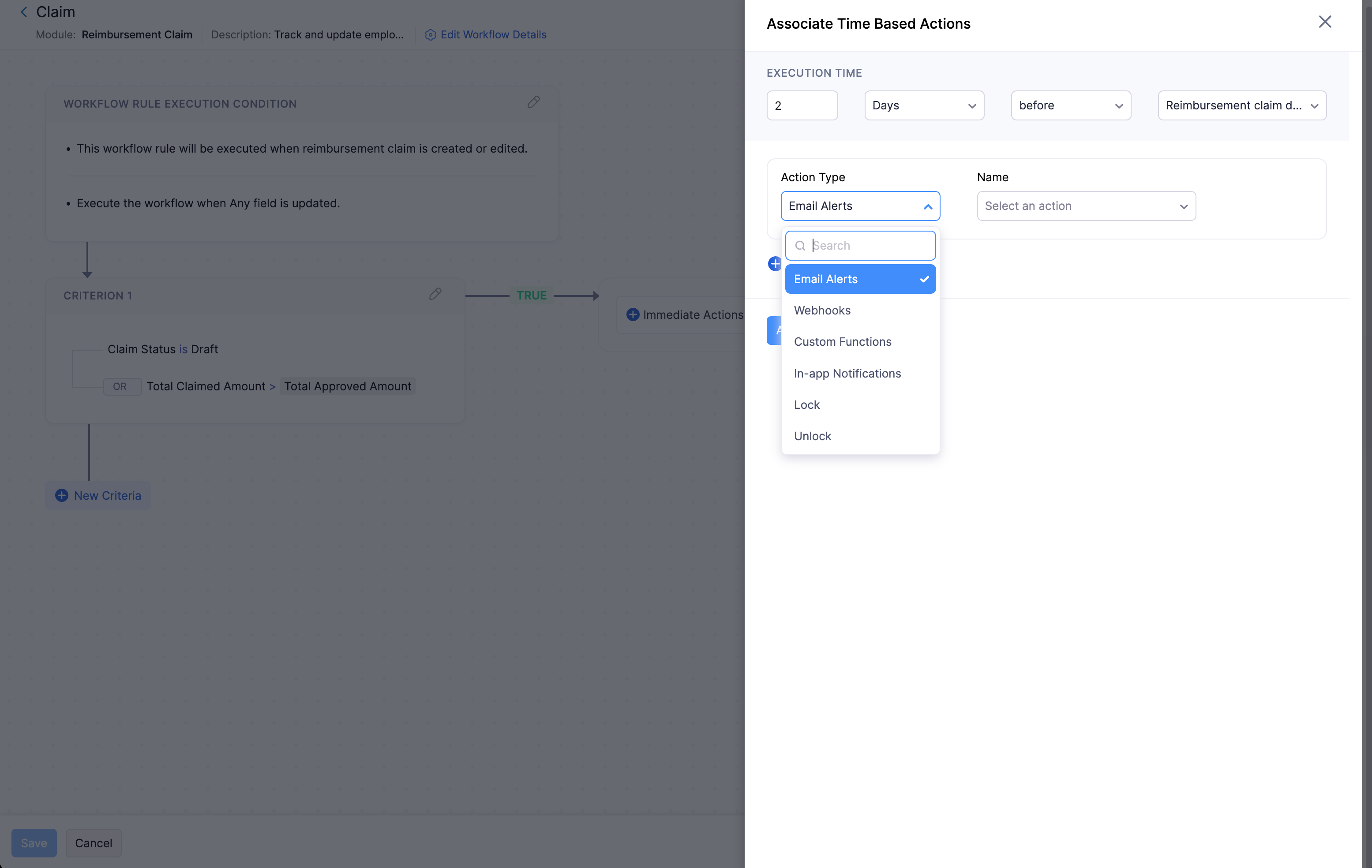
Task: Select Email Alerts option in list
Action: (x=860, y=279)
